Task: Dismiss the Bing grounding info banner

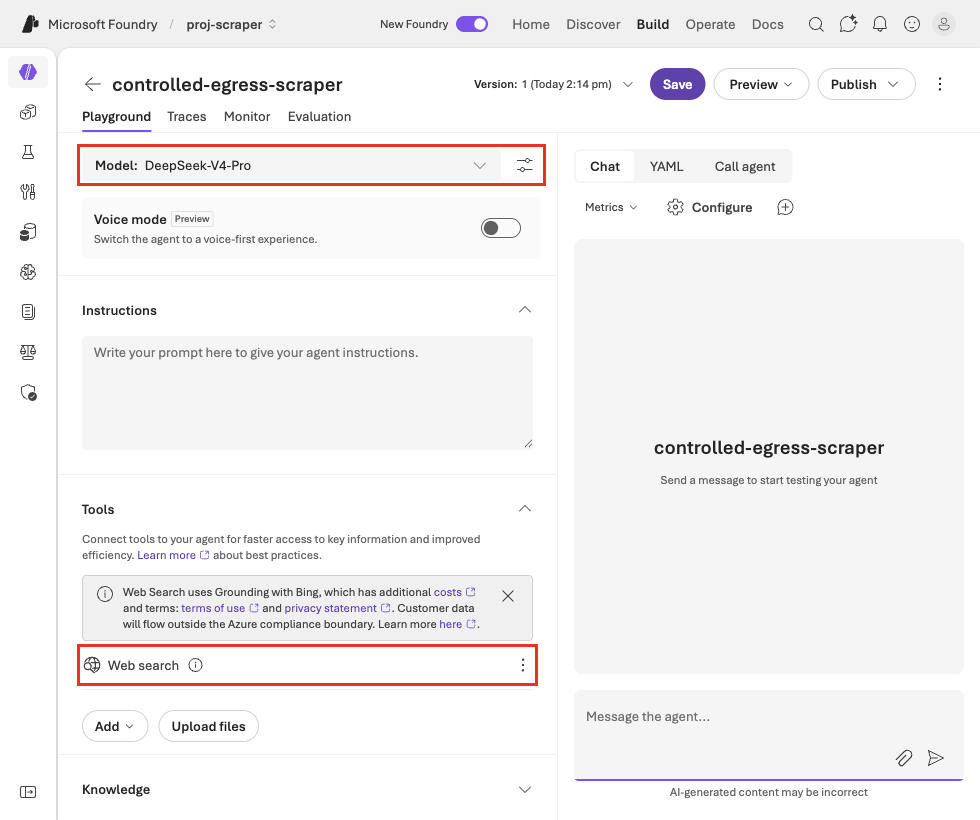Action: pyautogui.click(x=508, y=596)
